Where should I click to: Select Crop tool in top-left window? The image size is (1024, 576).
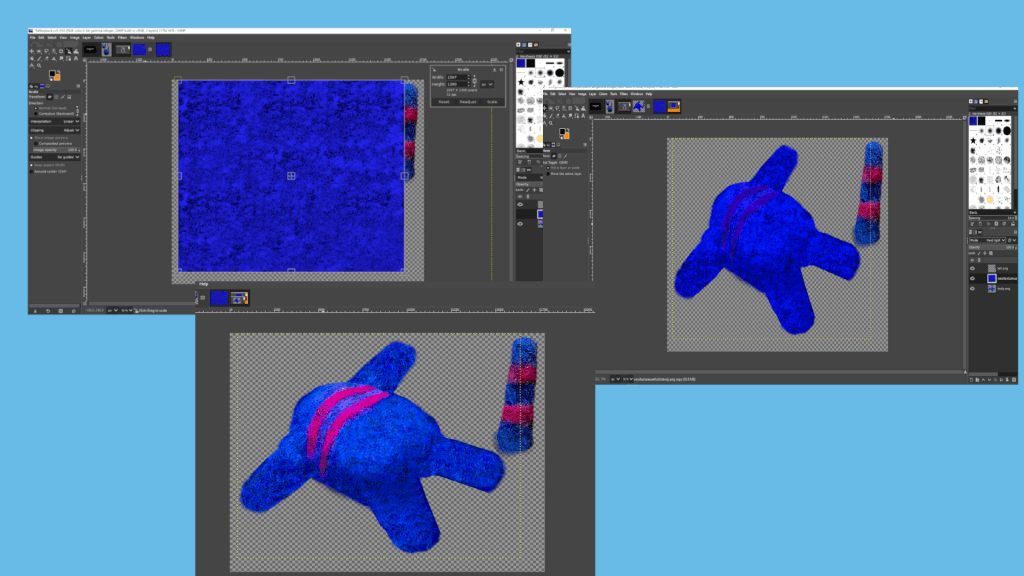[x=61, y=52]
